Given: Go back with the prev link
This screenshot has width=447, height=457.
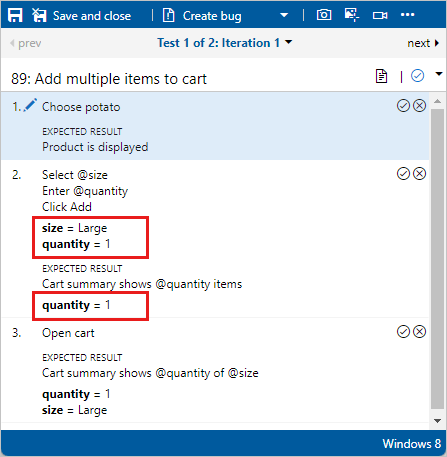Looking at the screenshot, I should (x=26, y=43).
